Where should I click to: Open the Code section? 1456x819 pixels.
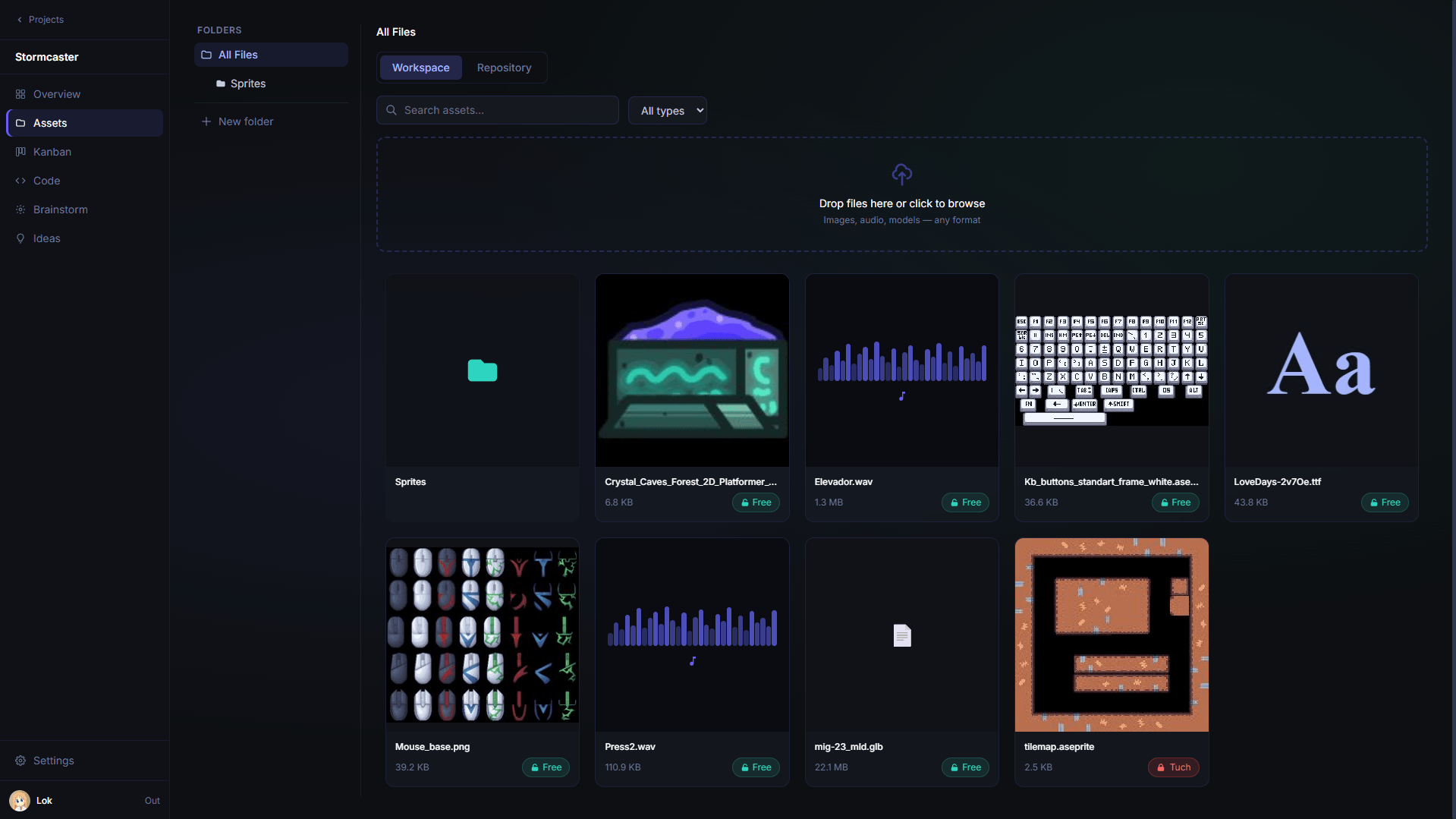pos(84,181)
